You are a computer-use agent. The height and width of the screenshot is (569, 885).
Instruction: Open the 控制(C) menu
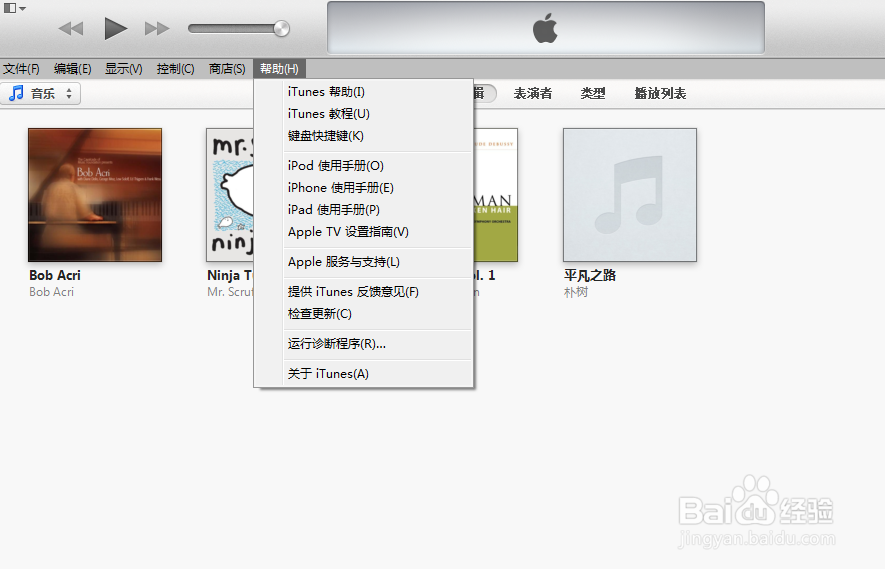click(176, 69)
